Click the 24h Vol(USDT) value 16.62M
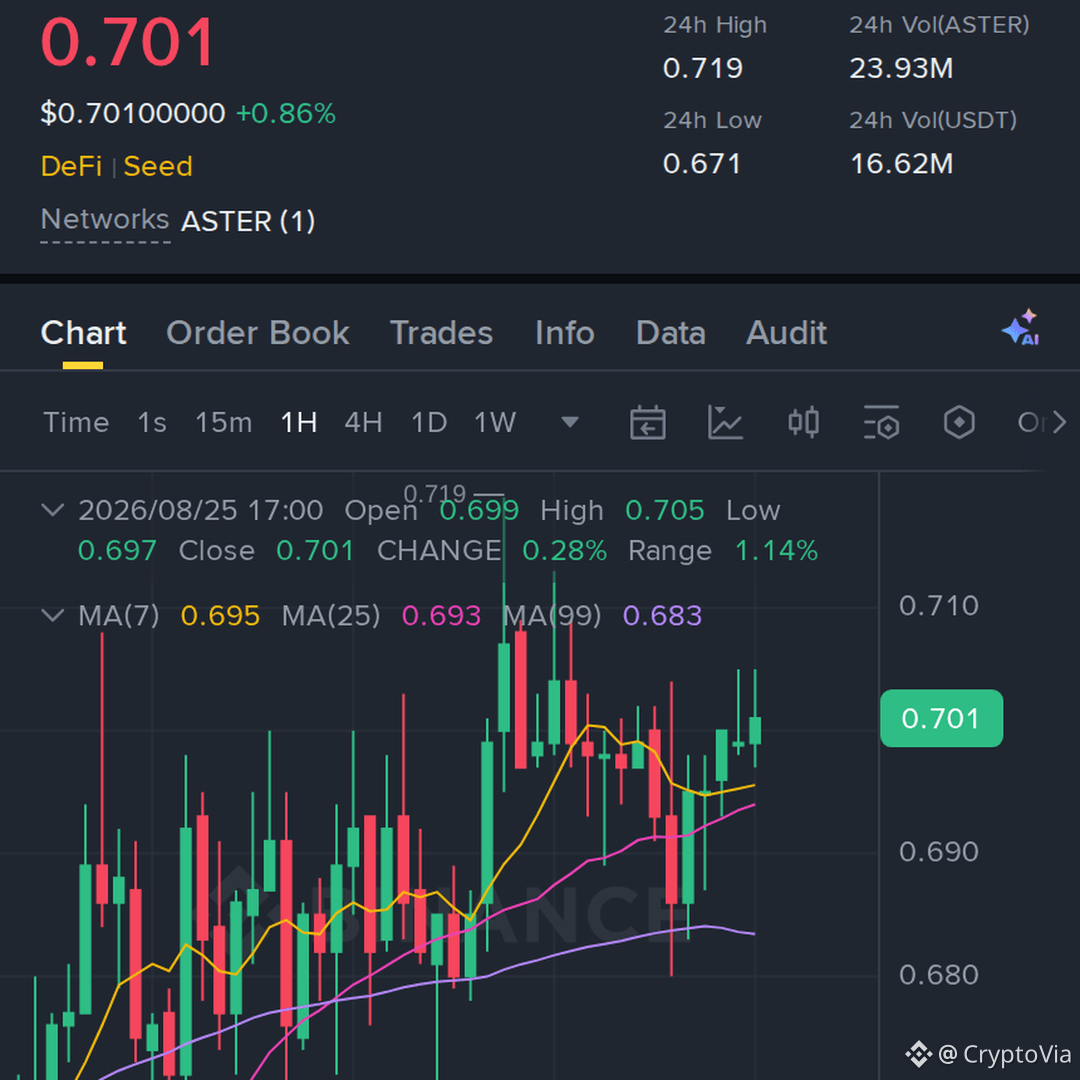This screenshot has width=1080, height=1080. [x=902, y=164]
